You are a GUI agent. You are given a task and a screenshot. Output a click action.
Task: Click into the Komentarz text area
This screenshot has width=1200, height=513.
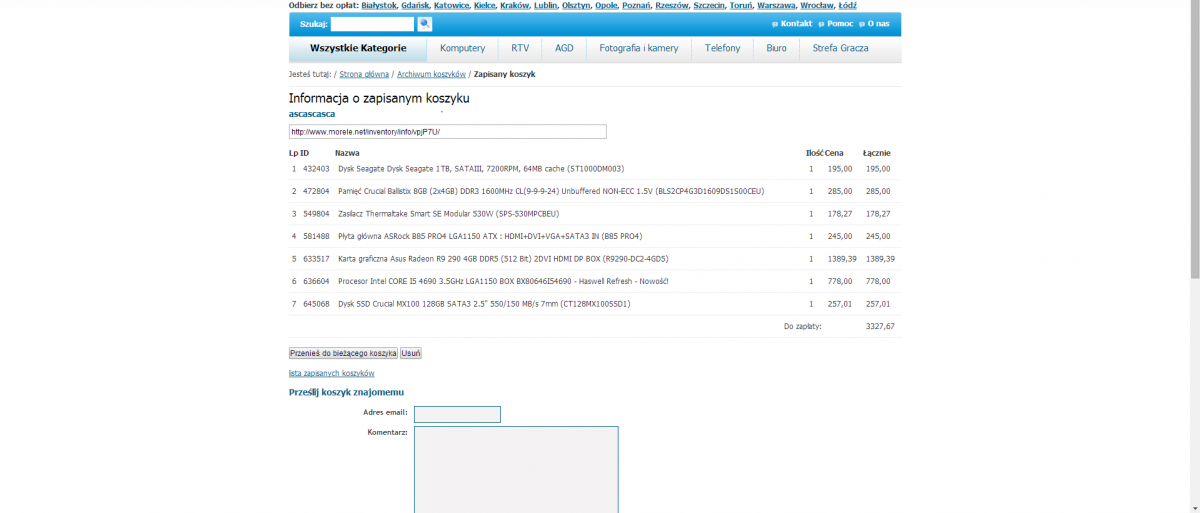(516, 469)
